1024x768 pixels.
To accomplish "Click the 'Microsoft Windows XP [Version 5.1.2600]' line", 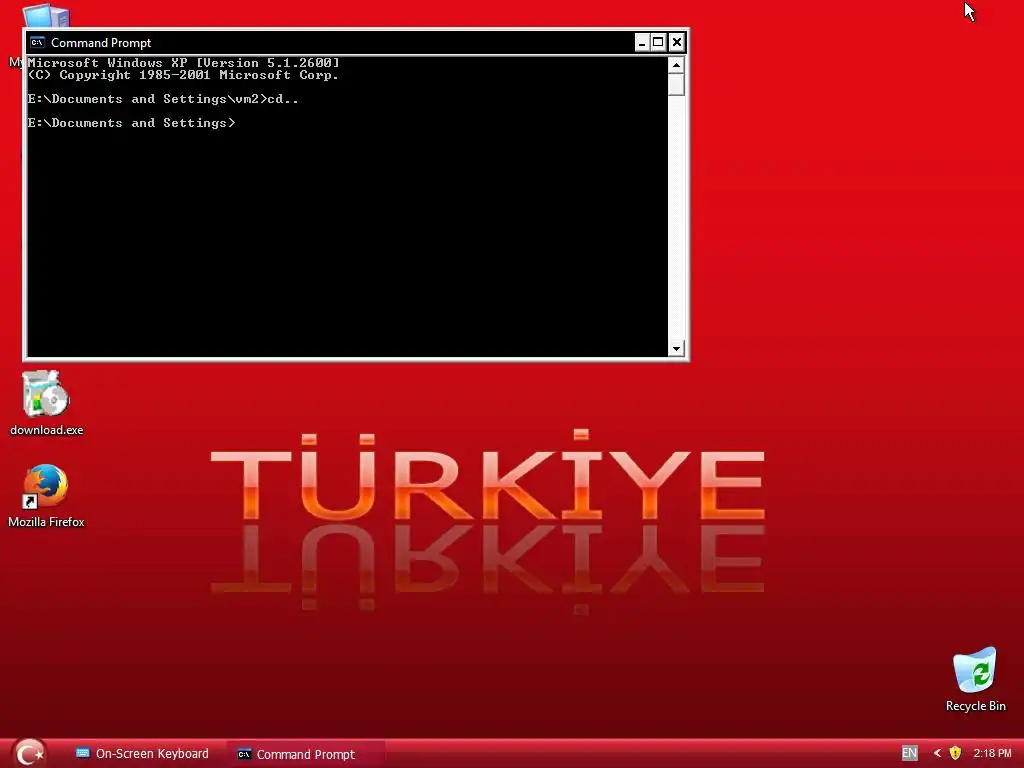I will (184, 63).
